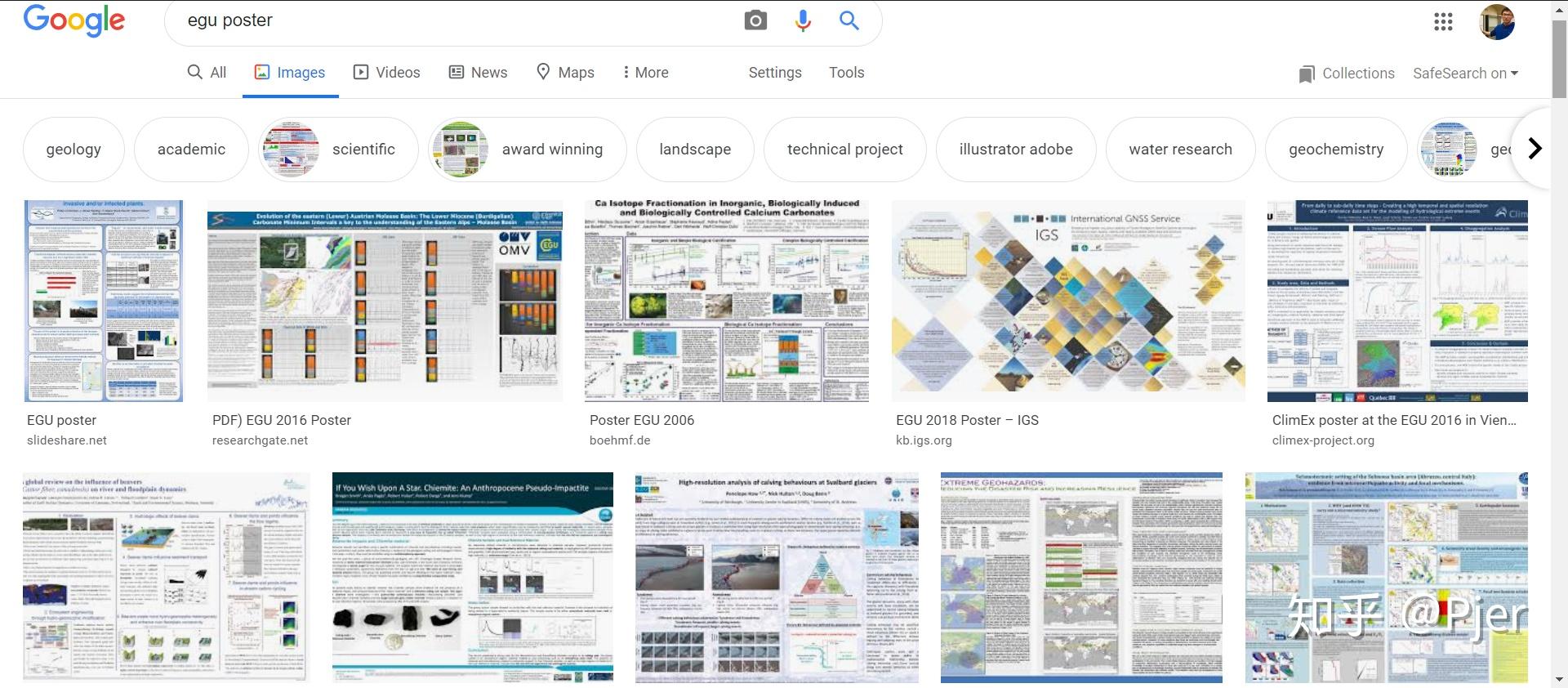Expand the More menu

tap(645, 72)
